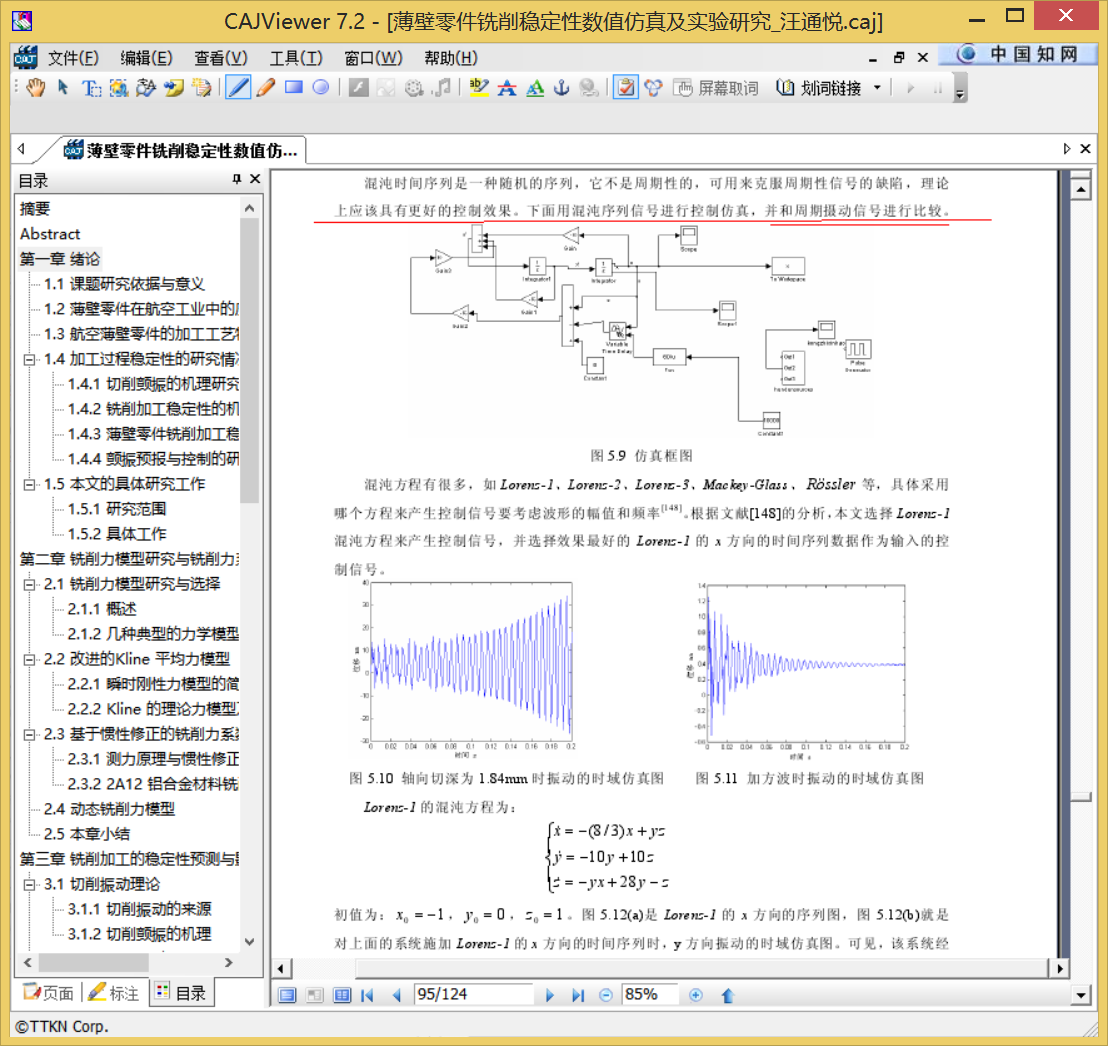
Task: Click the document vertical scrollbar up arrow
Action: [x=1081, y=189]
